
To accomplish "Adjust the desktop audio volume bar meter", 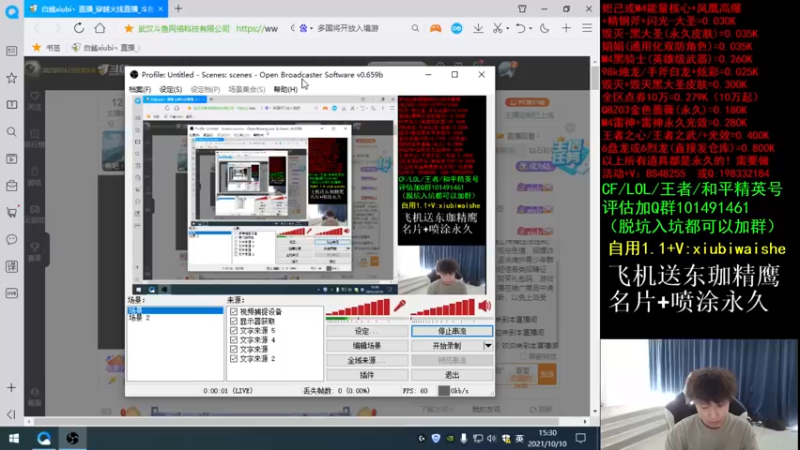I will pyautogui.click(x=443, y=307).
